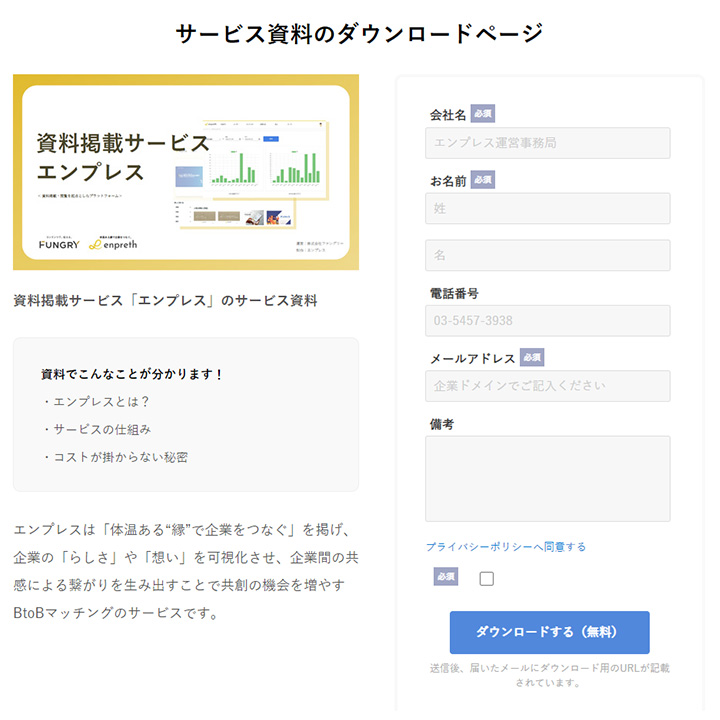Click the 備考 field label

442,424
